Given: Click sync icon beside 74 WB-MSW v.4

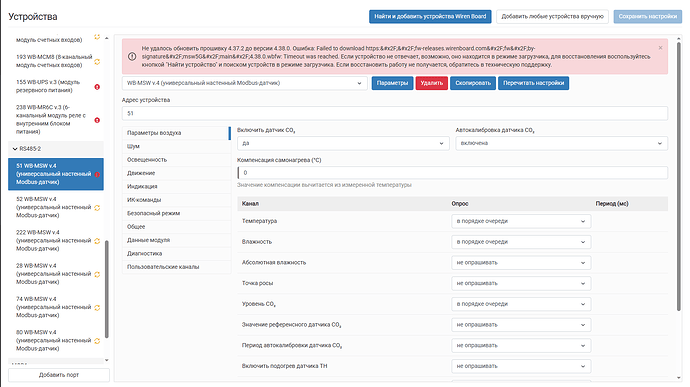Looking at the screenshot, I should point(97,307).
